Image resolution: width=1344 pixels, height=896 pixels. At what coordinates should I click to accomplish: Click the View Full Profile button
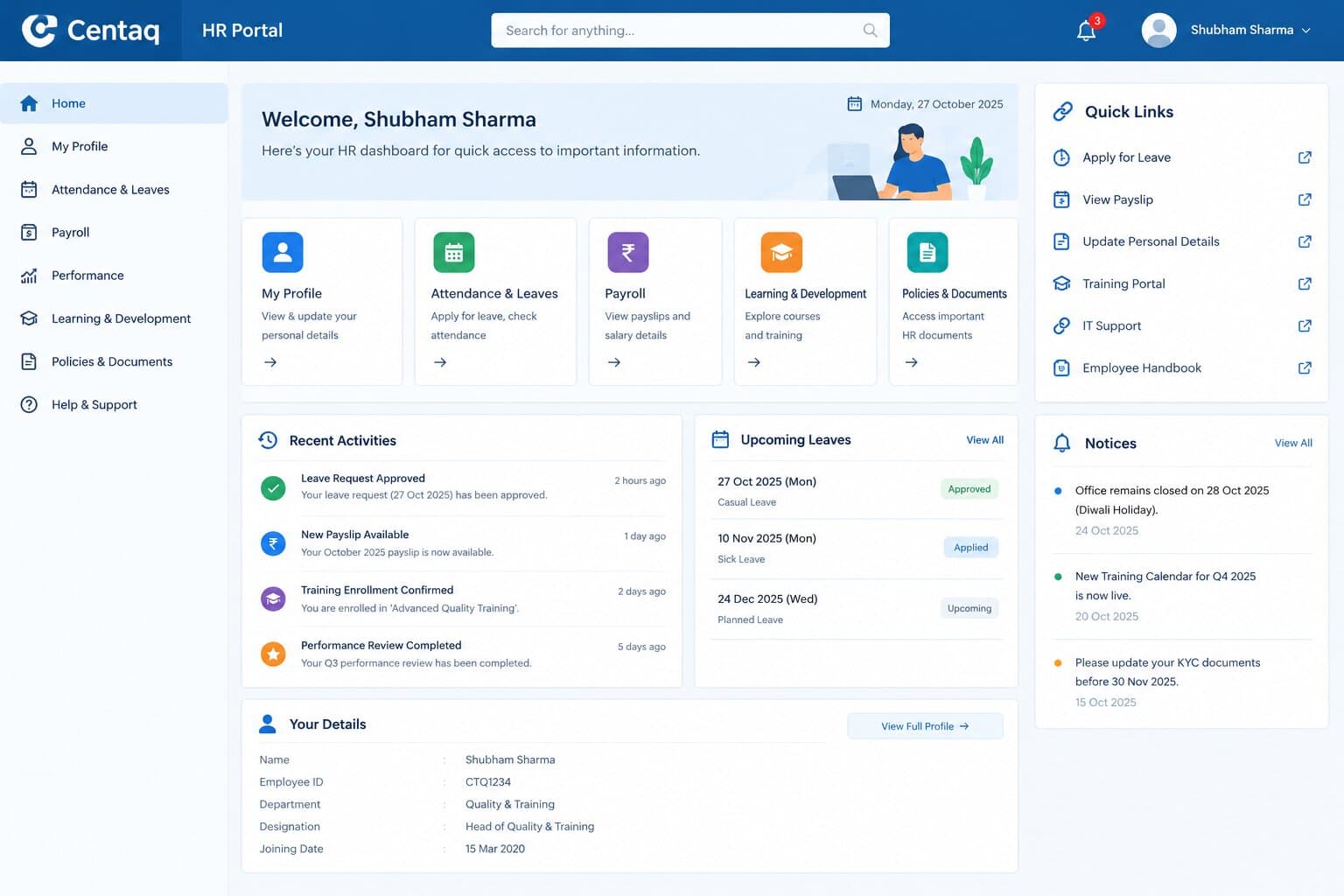925,726
